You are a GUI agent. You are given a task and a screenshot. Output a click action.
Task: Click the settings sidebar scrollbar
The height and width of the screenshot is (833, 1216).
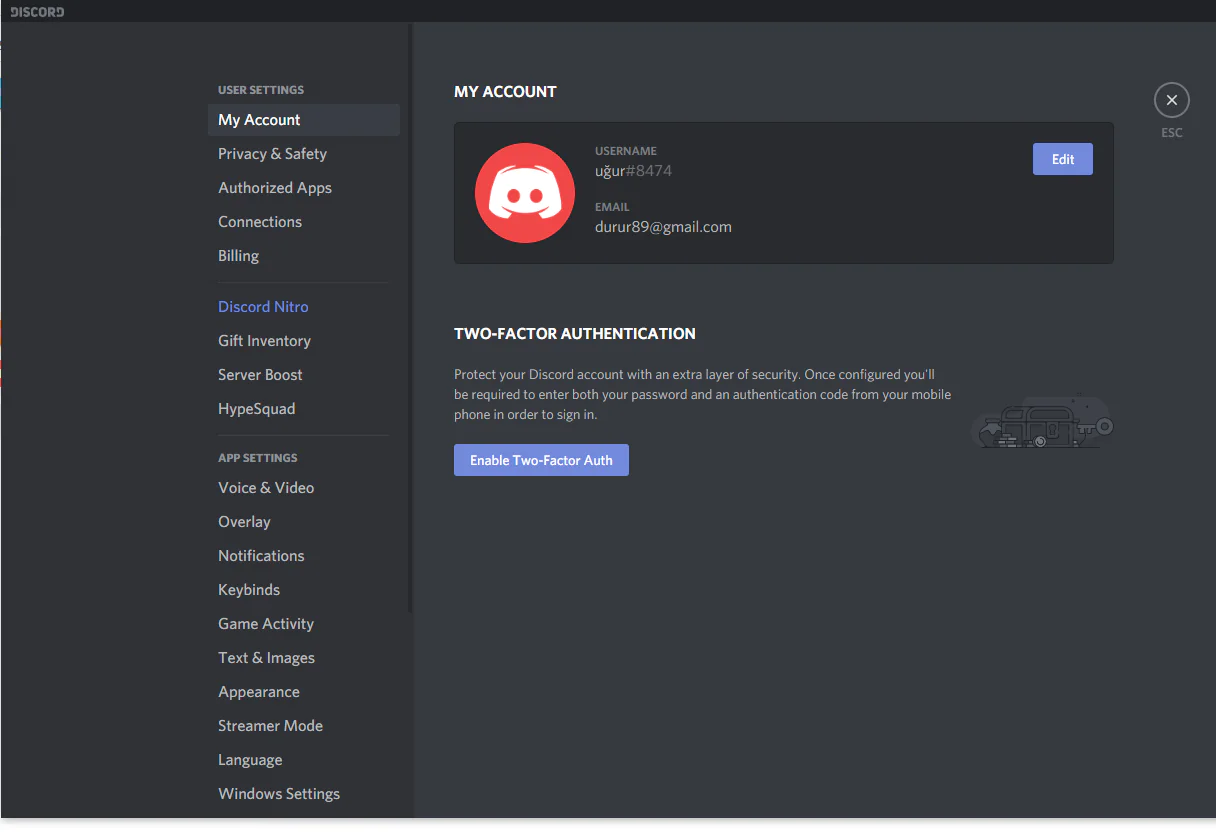pos(410,320)
